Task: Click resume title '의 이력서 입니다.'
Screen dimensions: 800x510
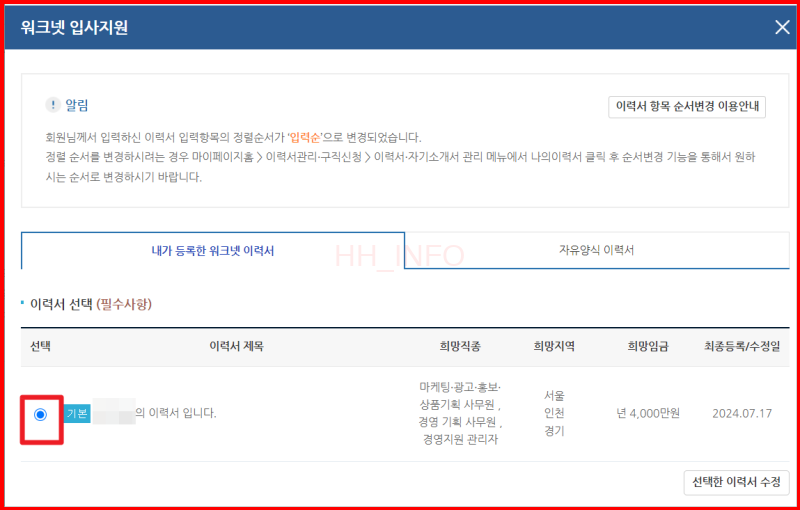Action: pyautogui.click(x=176, y=413)
